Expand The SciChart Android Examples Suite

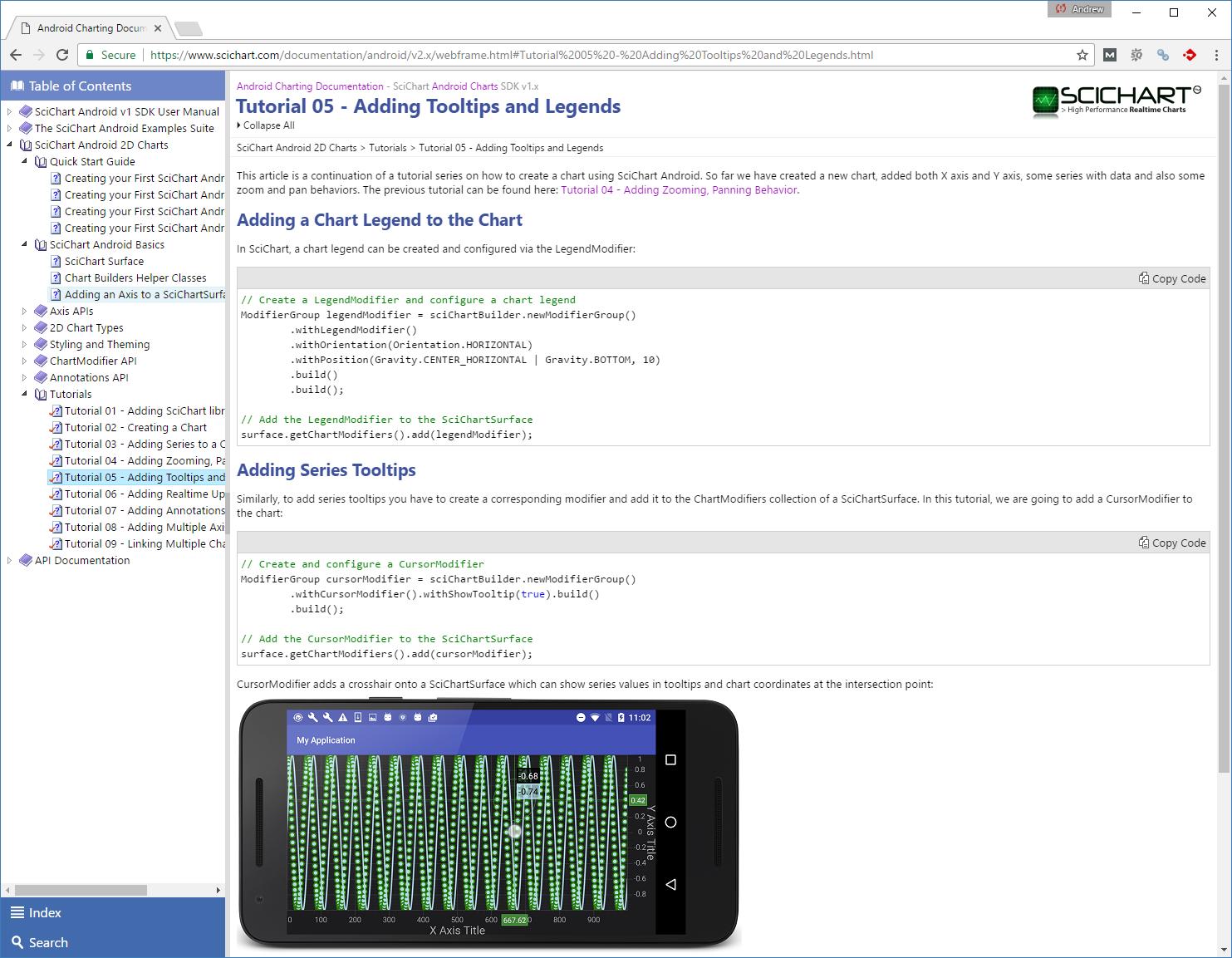coord(9,128)
